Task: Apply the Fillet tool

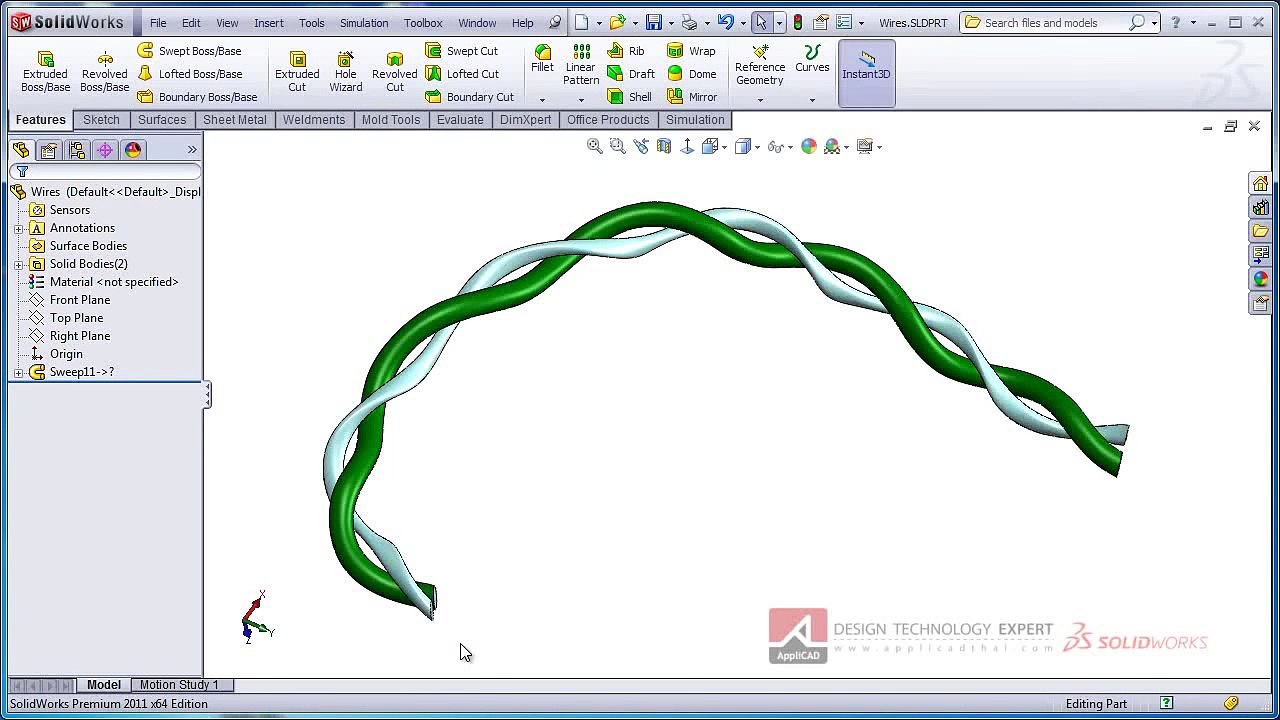Action: click(x=542, y=59)
